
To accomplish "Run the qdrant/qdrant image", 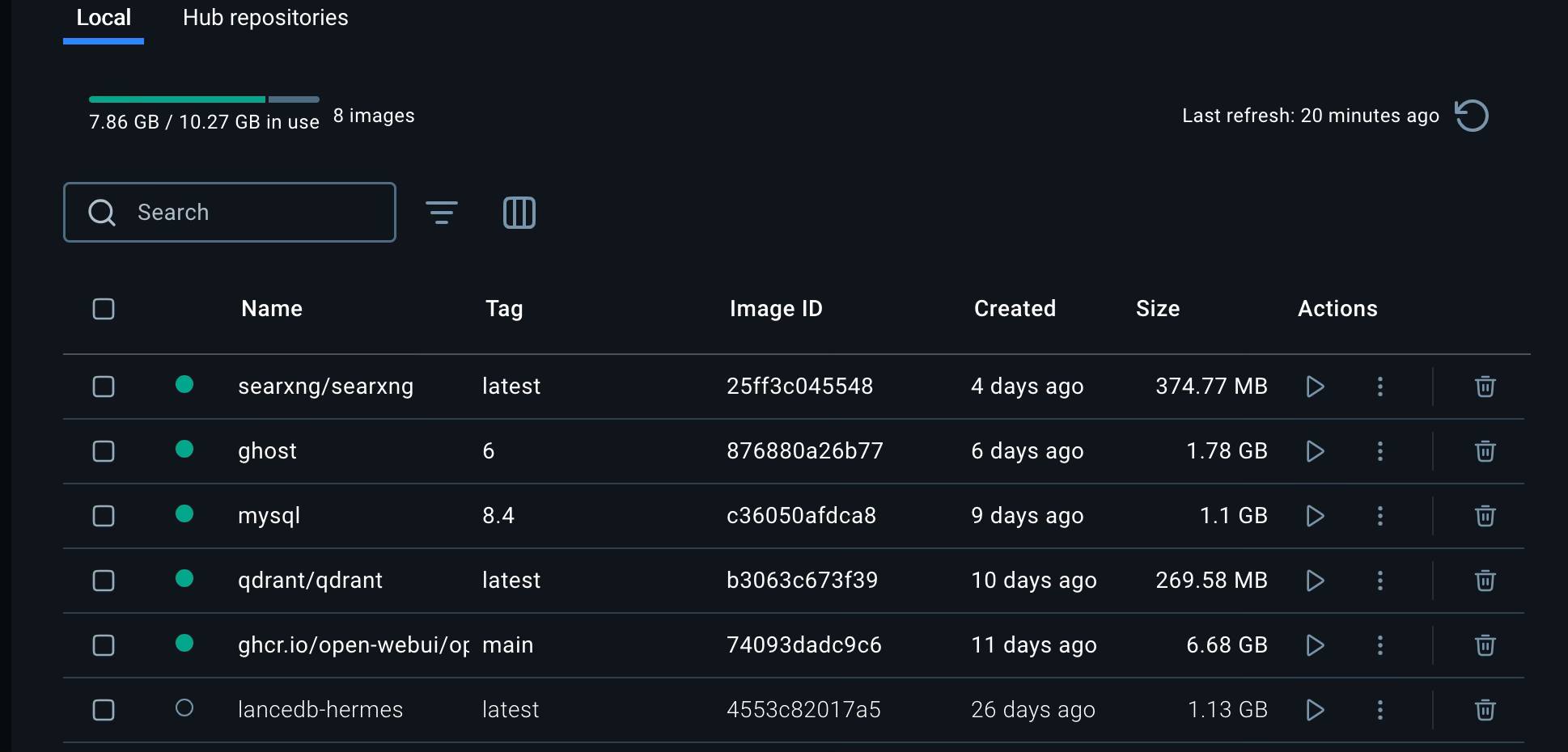I will [1316, 581].
